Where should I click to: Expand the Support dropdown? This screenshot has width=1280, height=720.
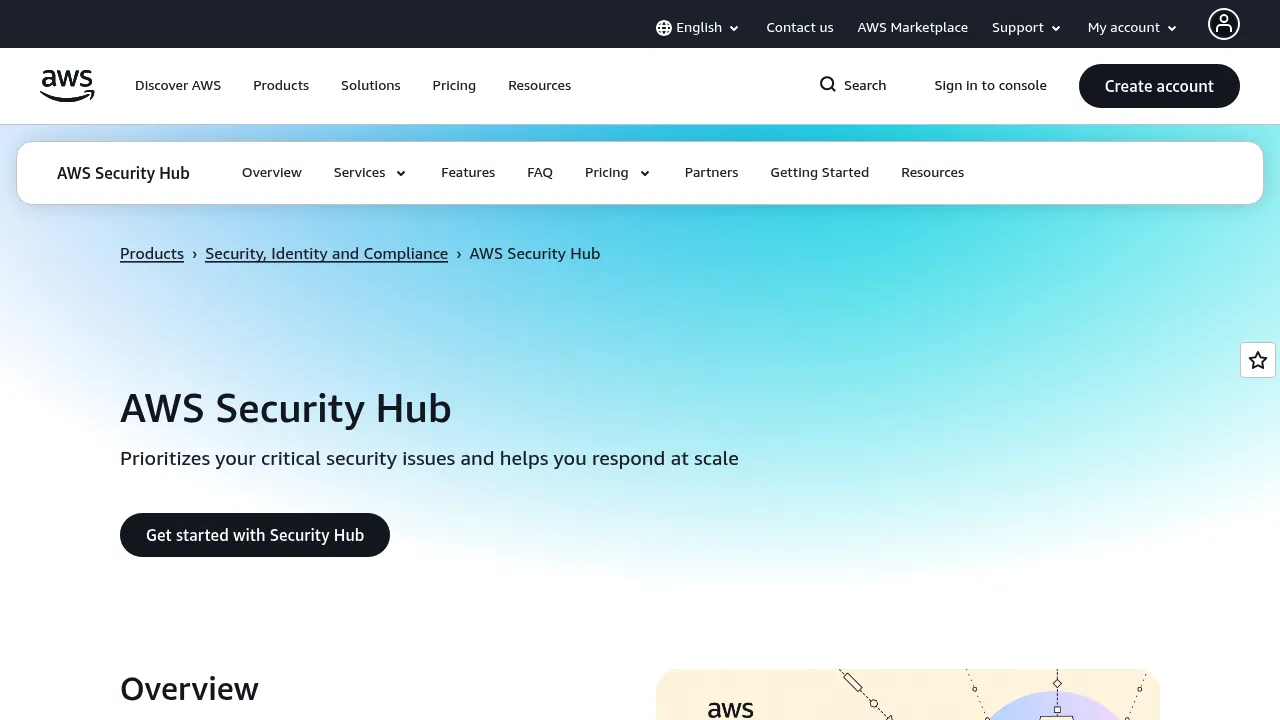click(1026, 28)
